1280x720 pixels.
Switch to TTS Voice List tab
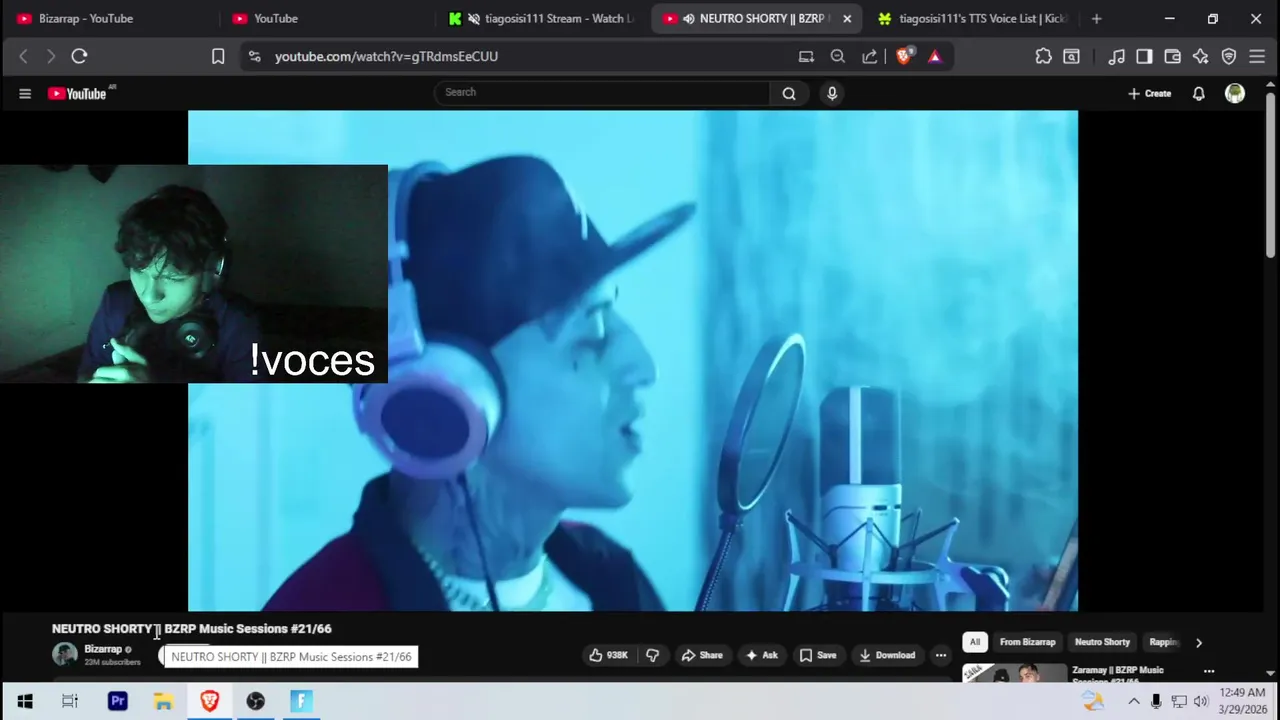tap(974, 18)
